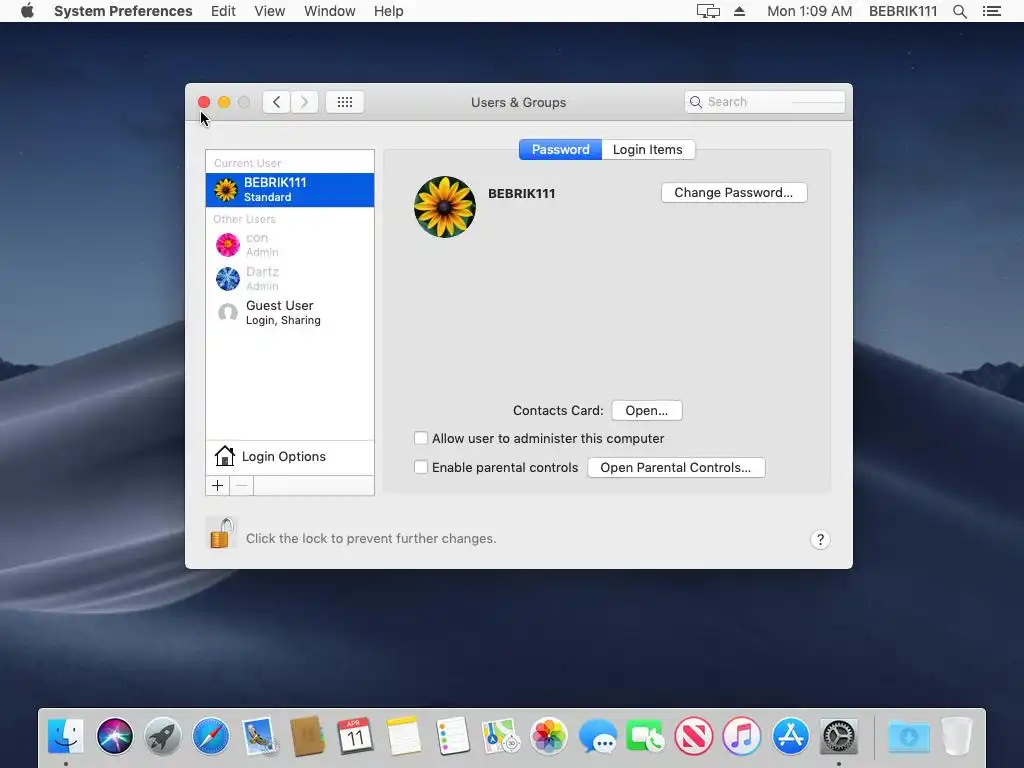Open Calendar icon showing 11
Image resolution: width=1024 pixels, height=768 pixels.
355,736
